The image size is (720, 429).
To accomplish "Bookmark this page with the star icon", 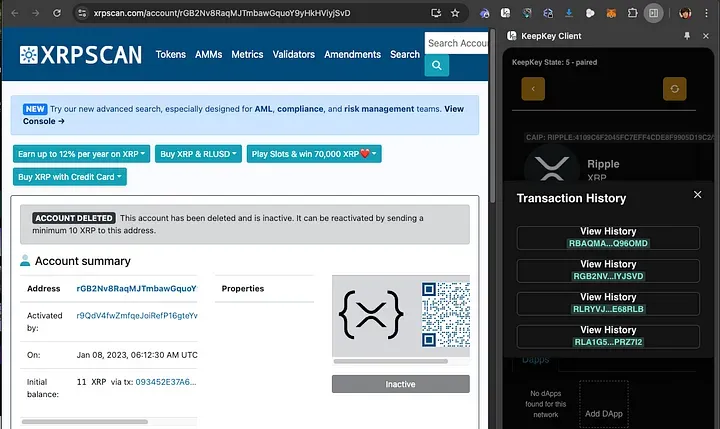I will (455, 13).
